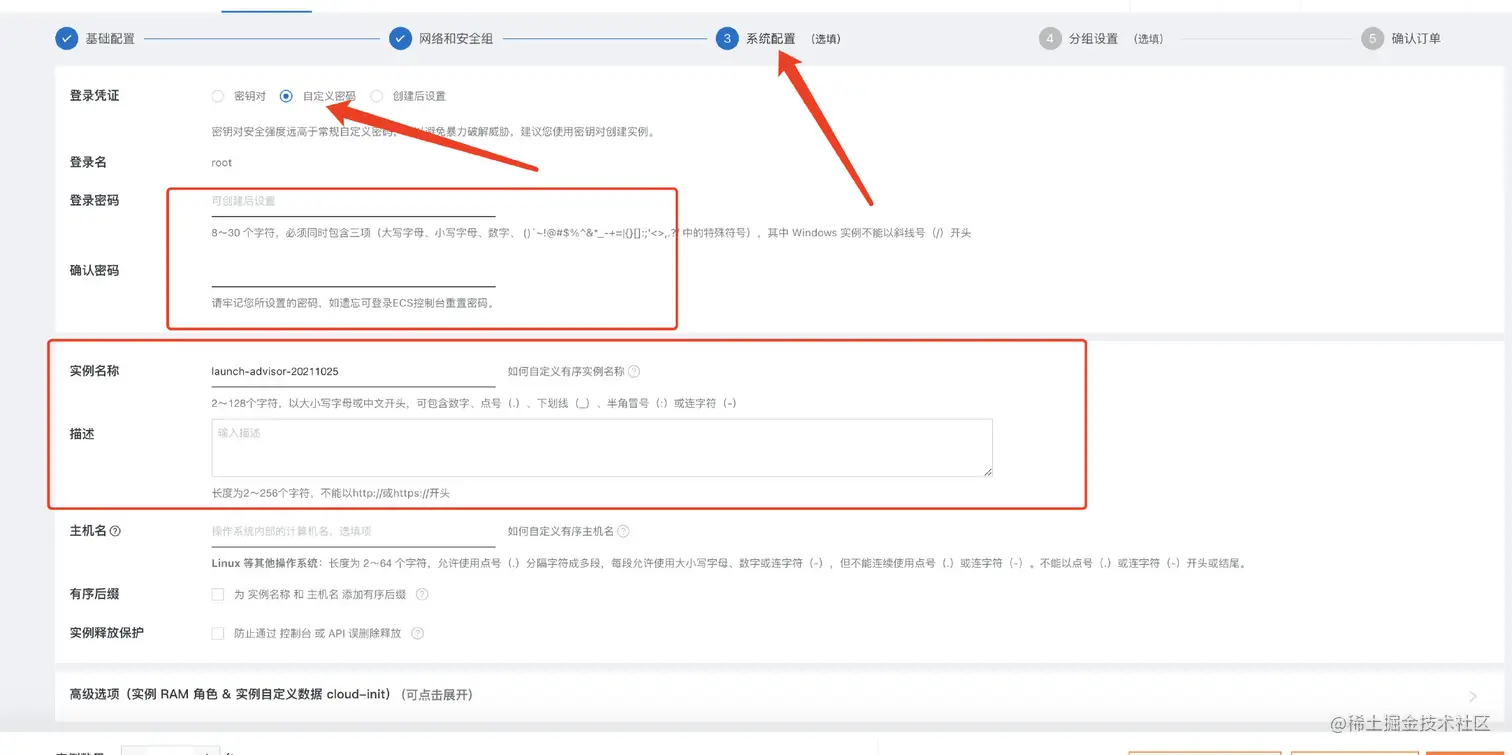1512x755 pixels.
Task: Select the 密钥对 radio button
Action: 218,96
